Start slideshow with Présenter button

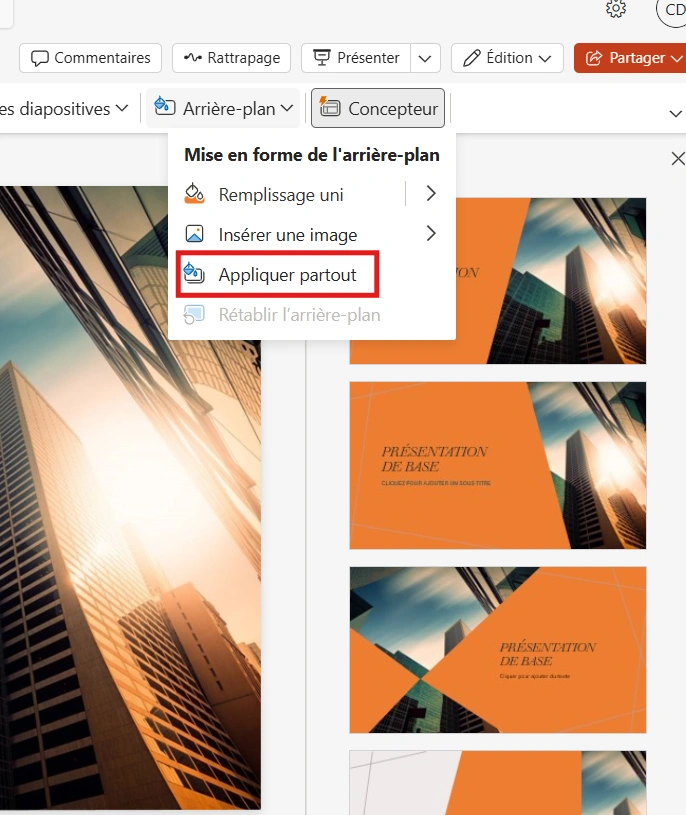coord(357,58)
